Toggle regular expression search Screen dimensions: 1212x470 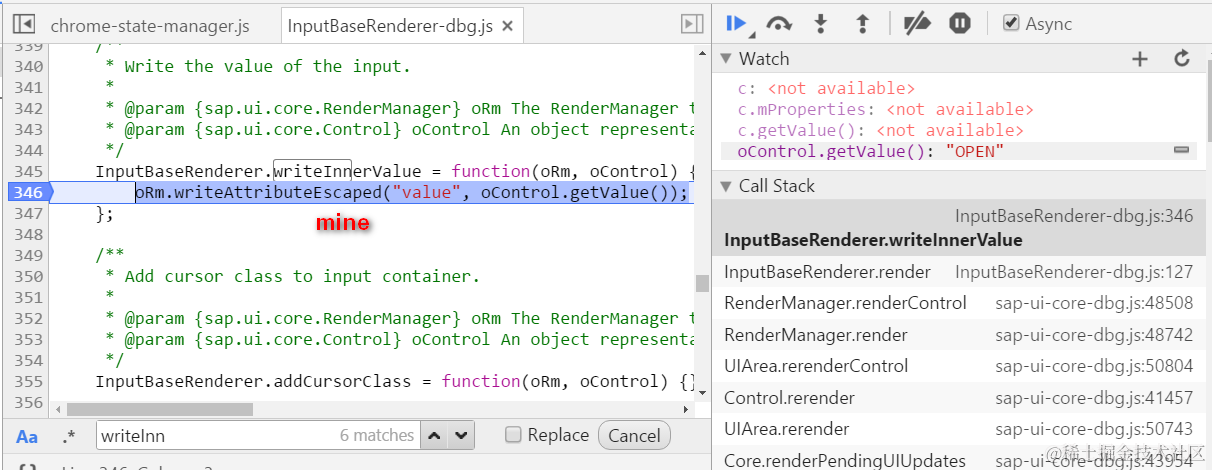click(x=68, y=436)
